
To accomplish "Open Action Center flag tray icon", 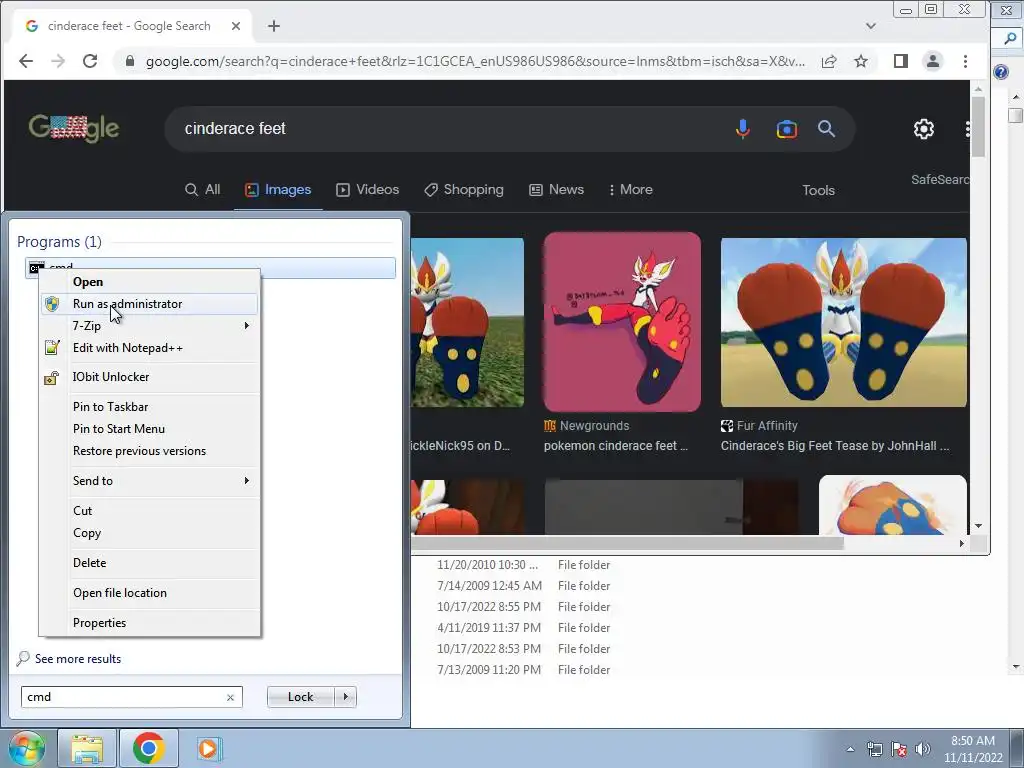I will pos(899,749).
